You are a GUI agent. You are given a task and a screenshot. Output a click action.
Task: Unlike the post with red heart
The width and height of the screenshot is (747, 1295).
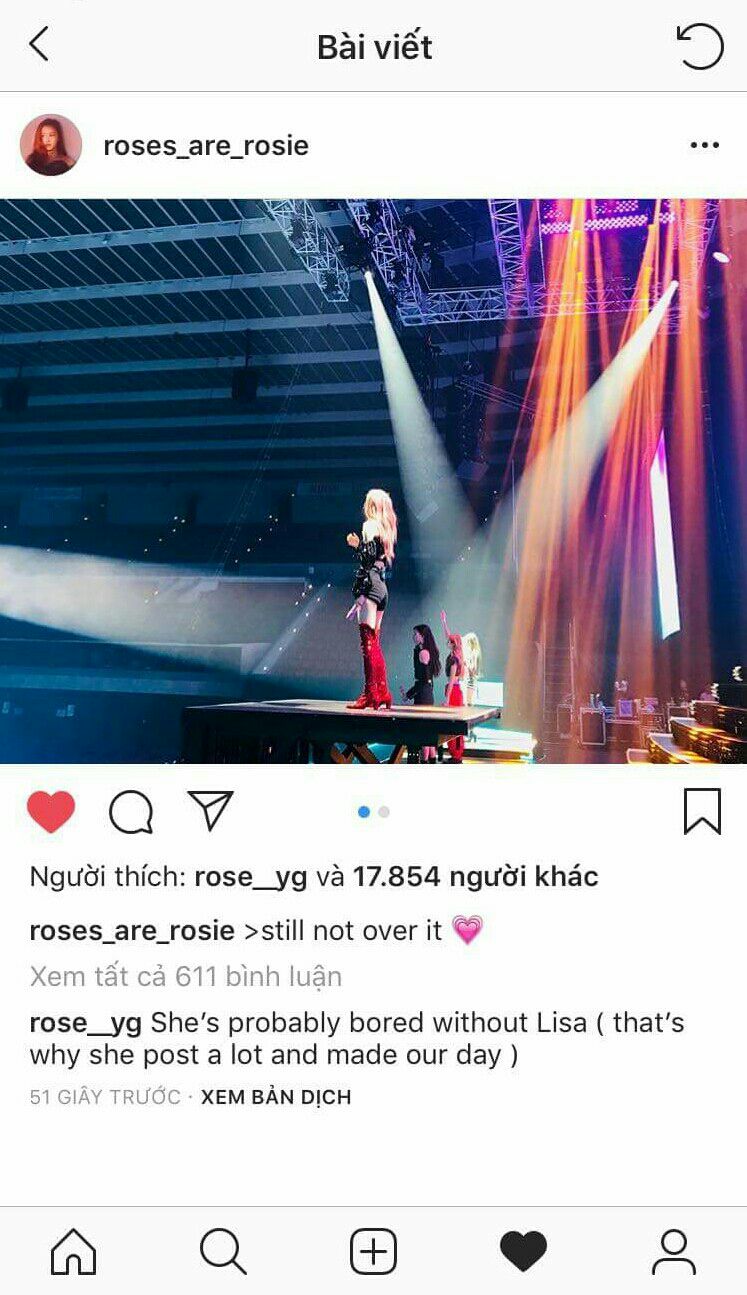(x=51, y=811)
